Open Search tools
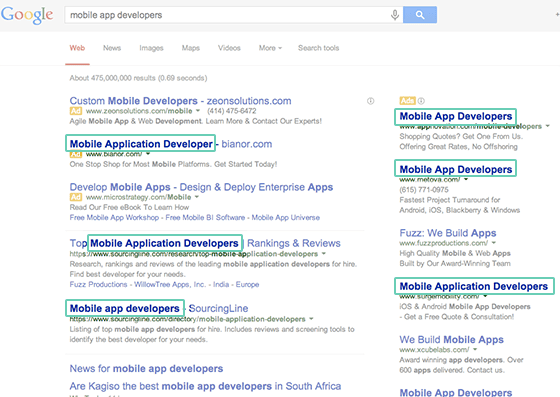Image resolution: width=560 pixels, height=397 pixels. (319, 48)
